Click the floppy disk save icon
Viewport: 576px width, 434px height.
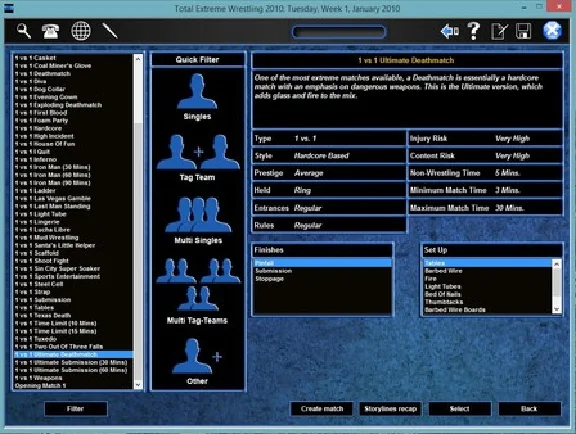point(523,31)
